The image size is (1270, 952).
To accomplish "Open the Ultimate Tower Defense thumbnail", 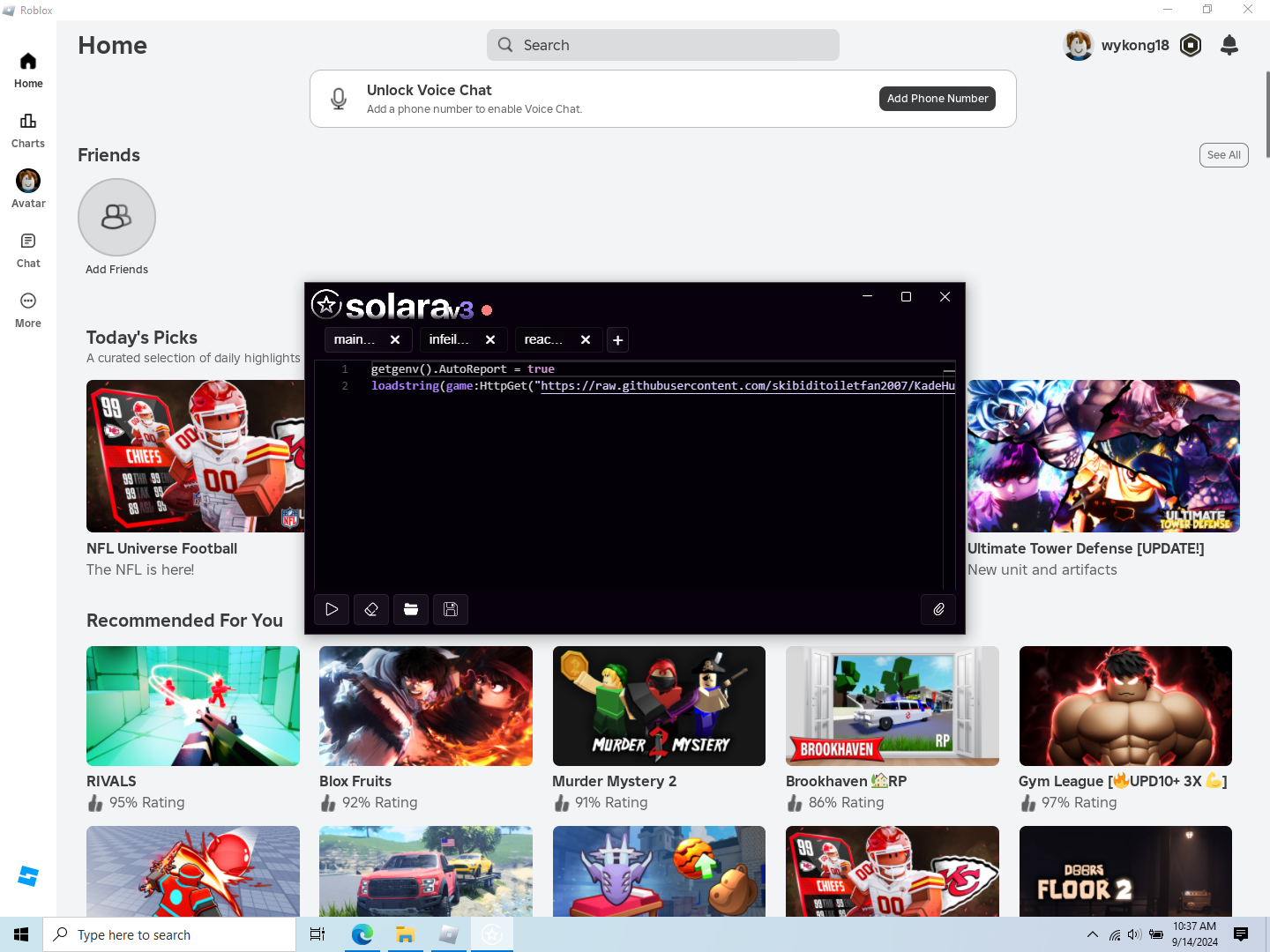I will tap(1103, 456).
